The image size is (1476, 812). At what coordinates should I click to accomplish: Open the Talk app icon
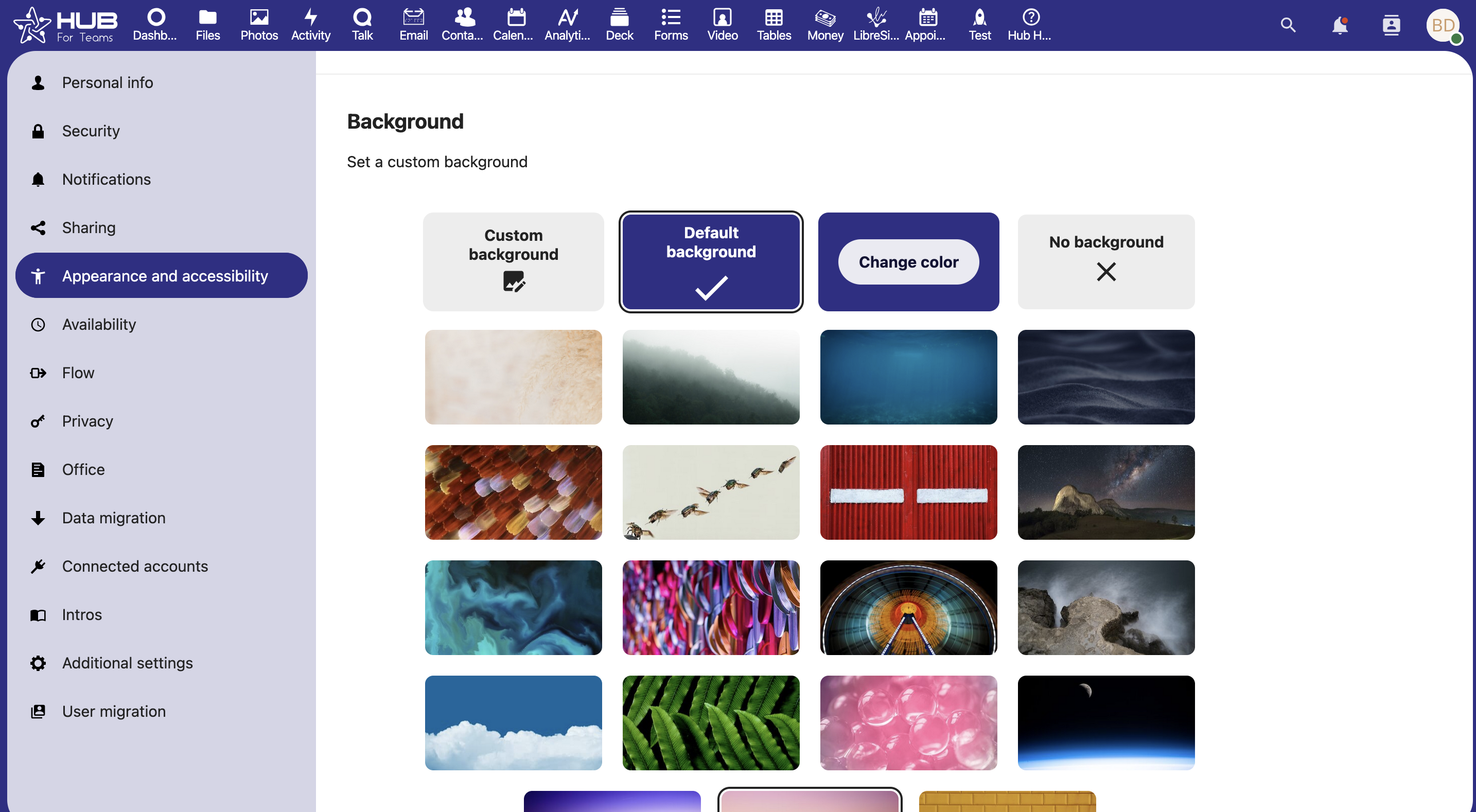point(362,25)
